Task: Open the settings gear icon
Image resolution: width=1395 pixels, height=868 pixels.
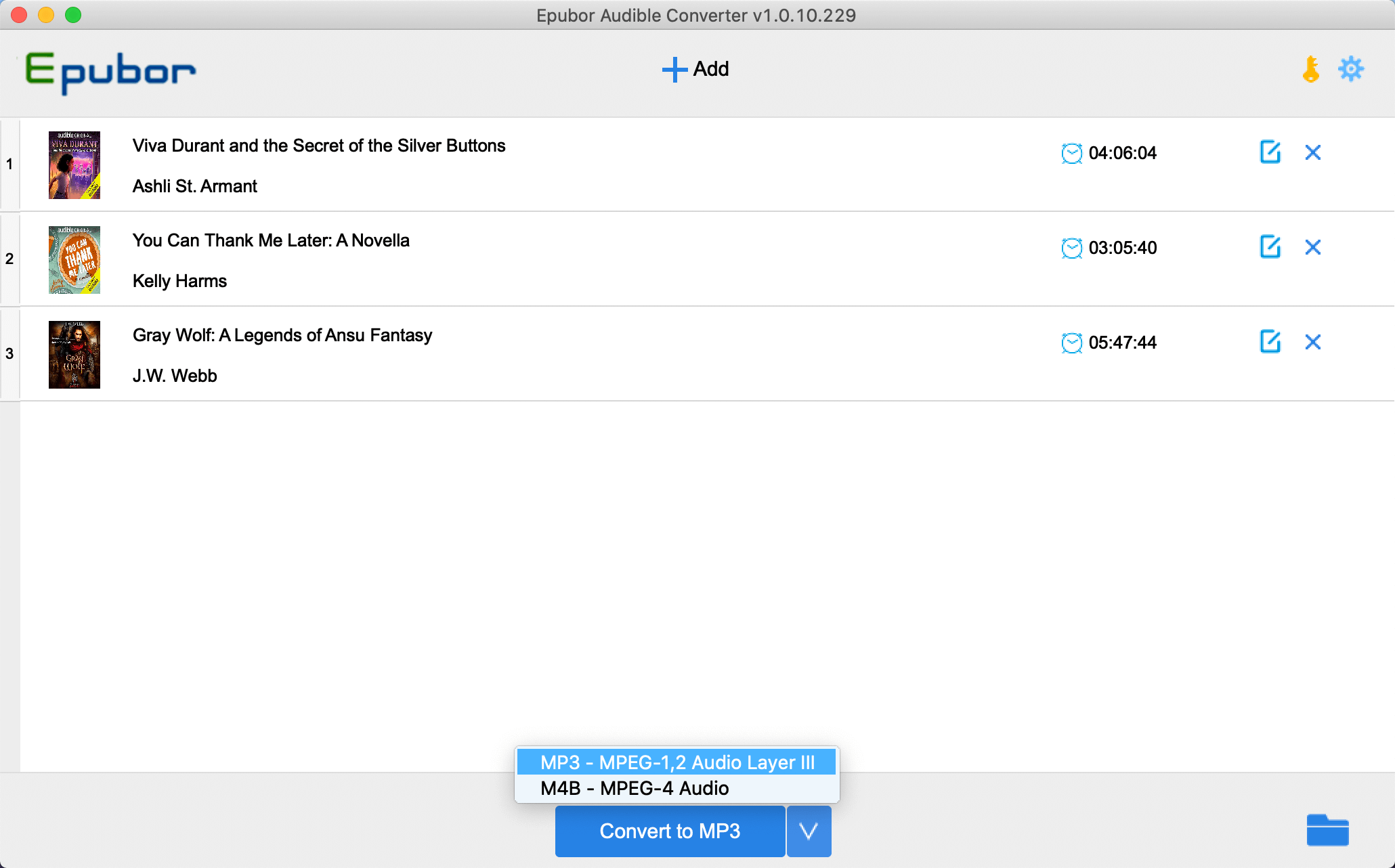Action: point(1351,69)
